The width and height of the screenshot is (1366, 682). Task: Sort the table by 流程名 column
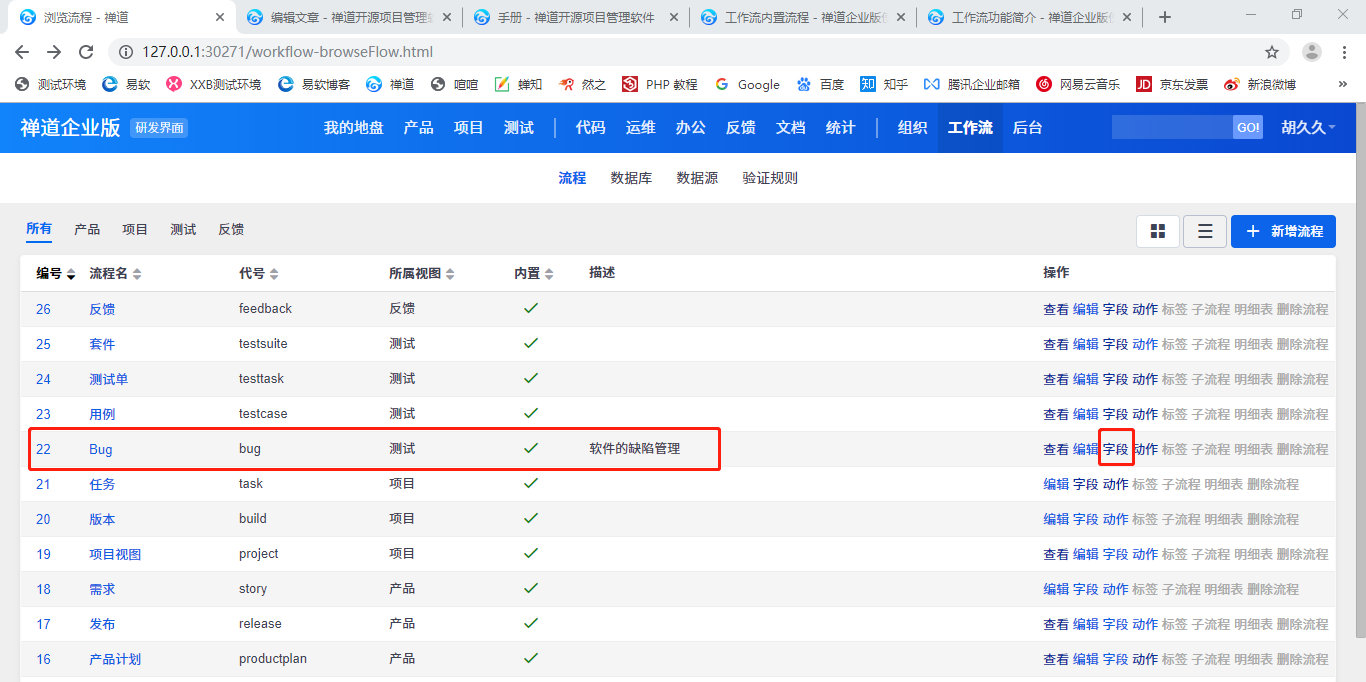tap(115, 273)
